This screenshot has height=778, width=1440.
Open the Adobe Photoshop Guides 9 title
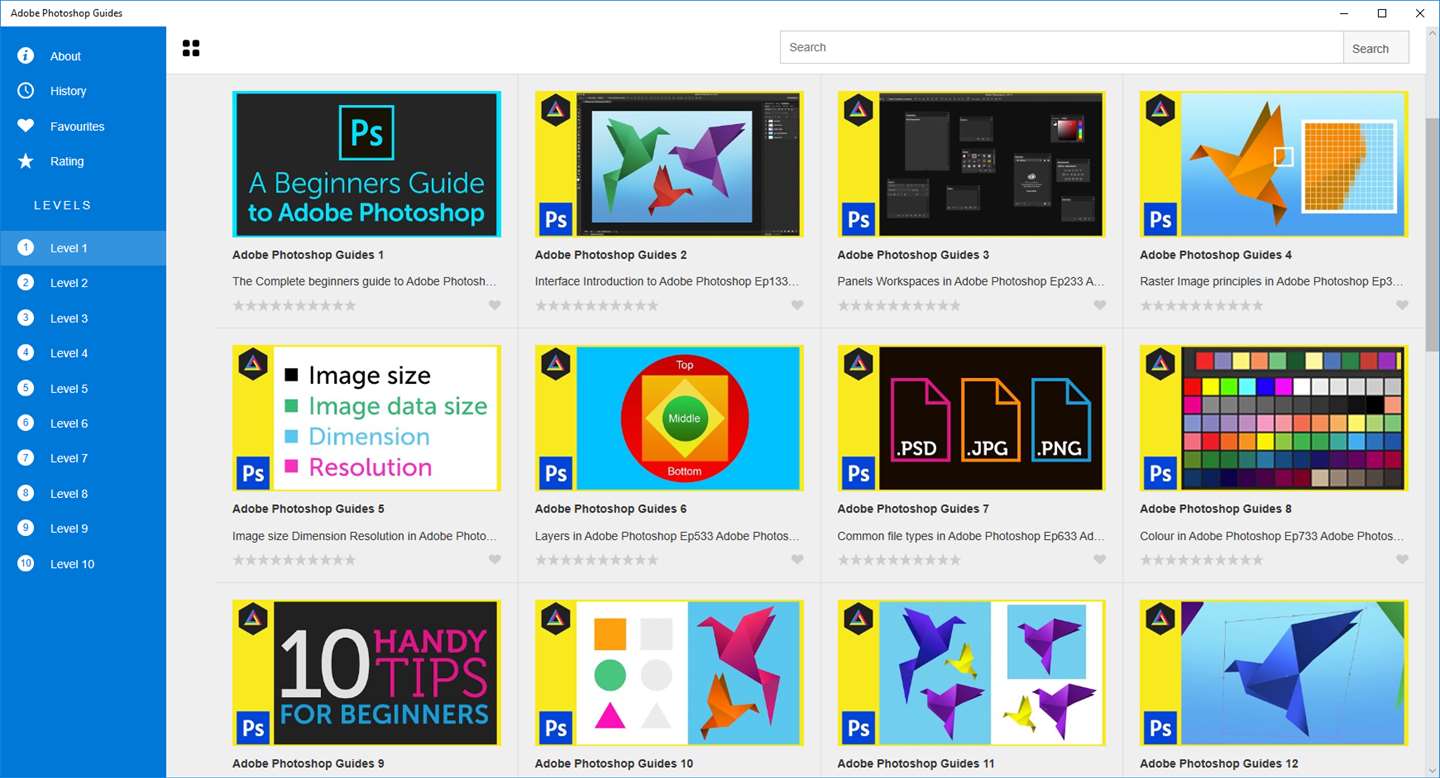tap(308, 764)
